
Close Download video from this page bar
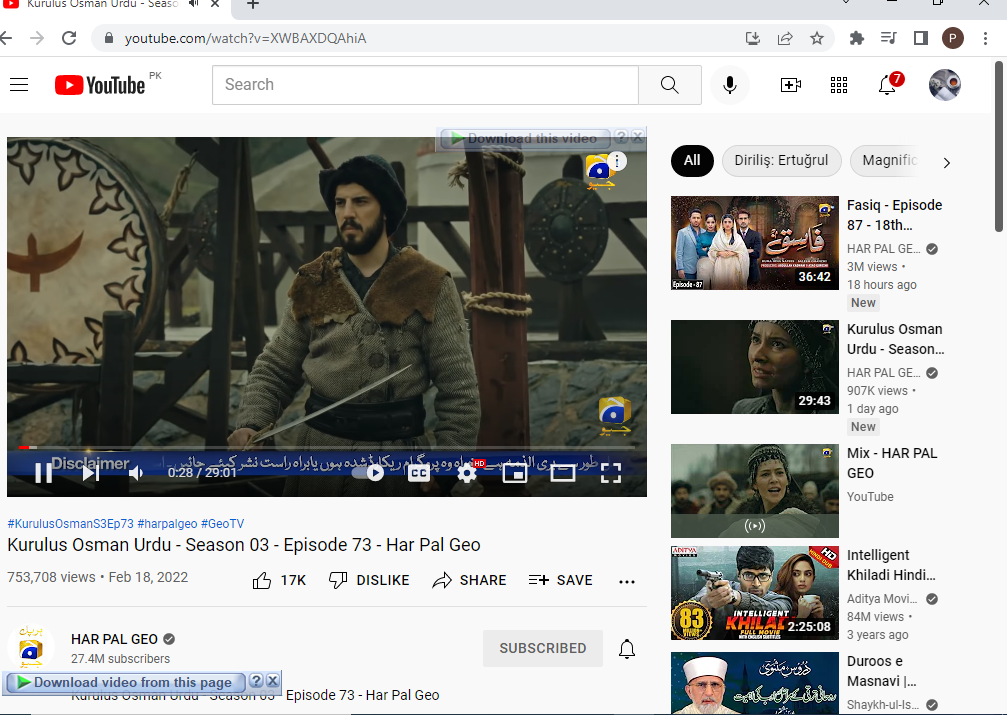point(273,681)
